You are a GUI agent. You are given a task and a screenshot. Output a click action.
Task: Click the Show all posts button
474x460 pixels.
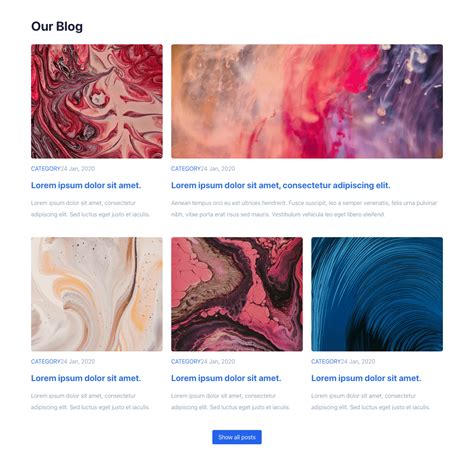[237, 437]
